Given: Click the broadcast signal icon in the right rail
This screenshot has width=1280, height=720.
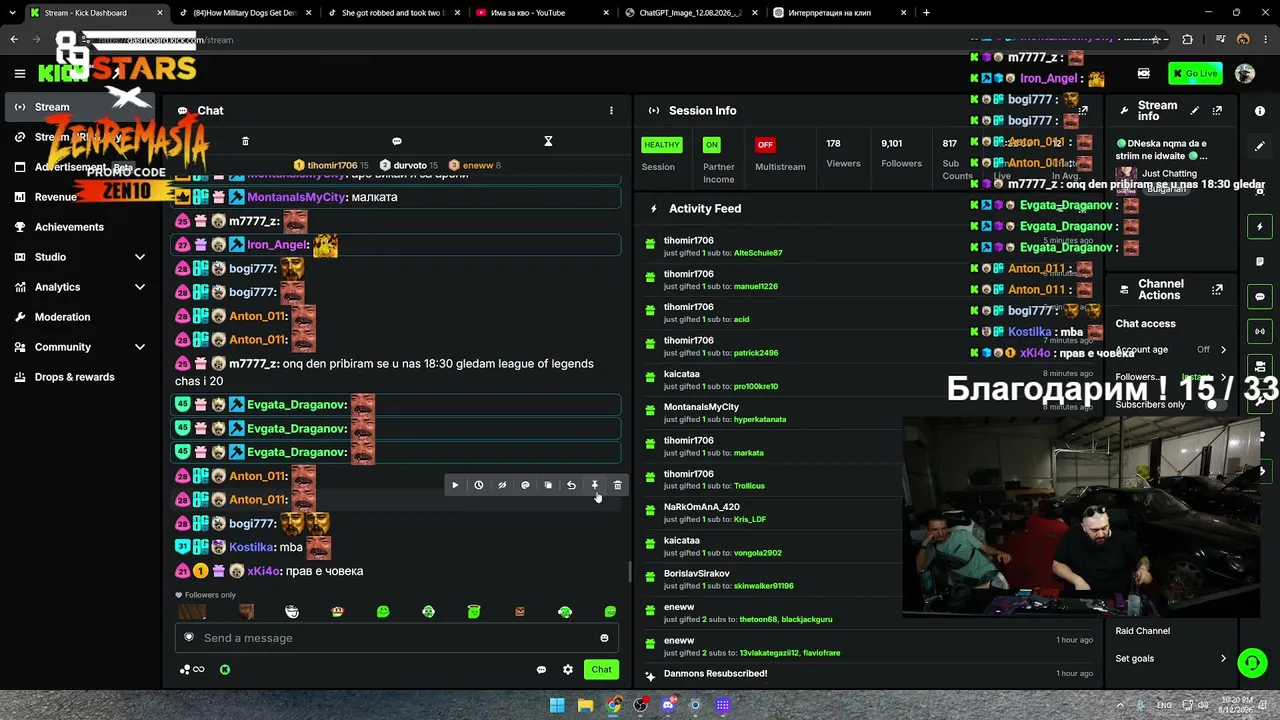Looking at the screenshot, I should [x=1260, y=331].
